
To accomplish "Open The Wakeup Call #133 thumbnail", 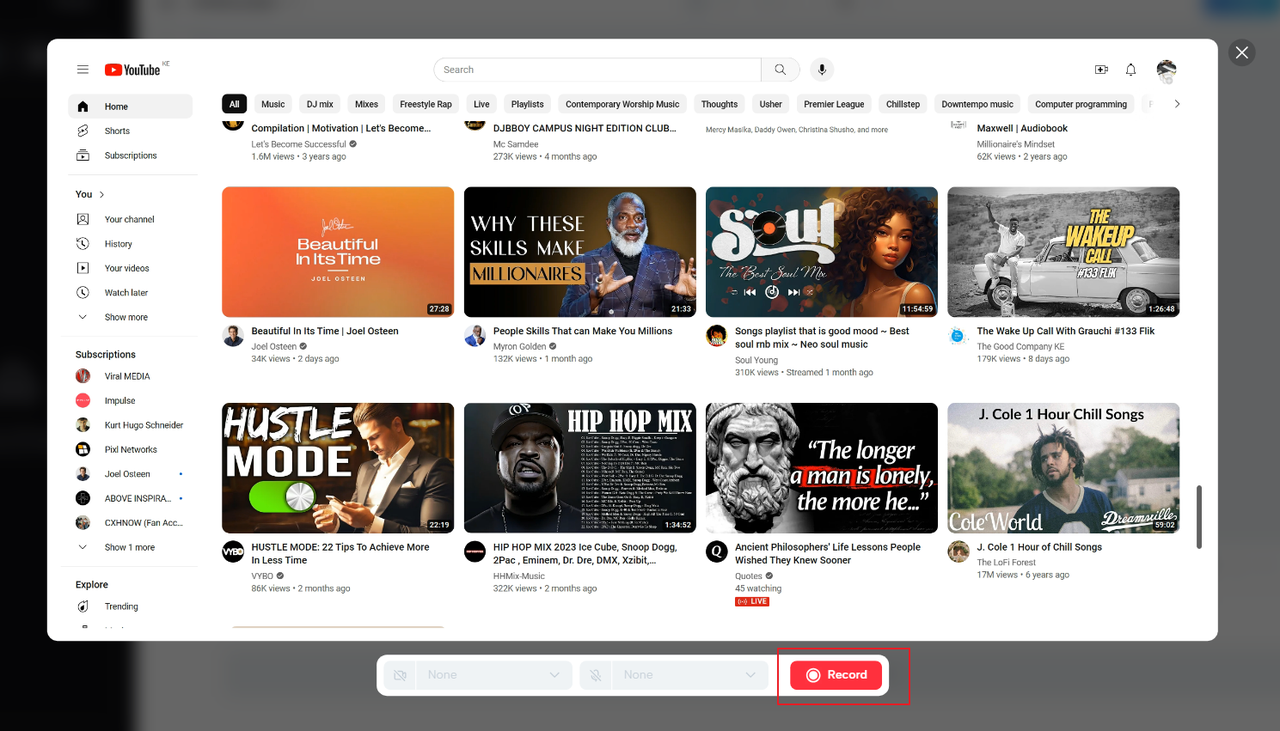I will click(1064, 252).
